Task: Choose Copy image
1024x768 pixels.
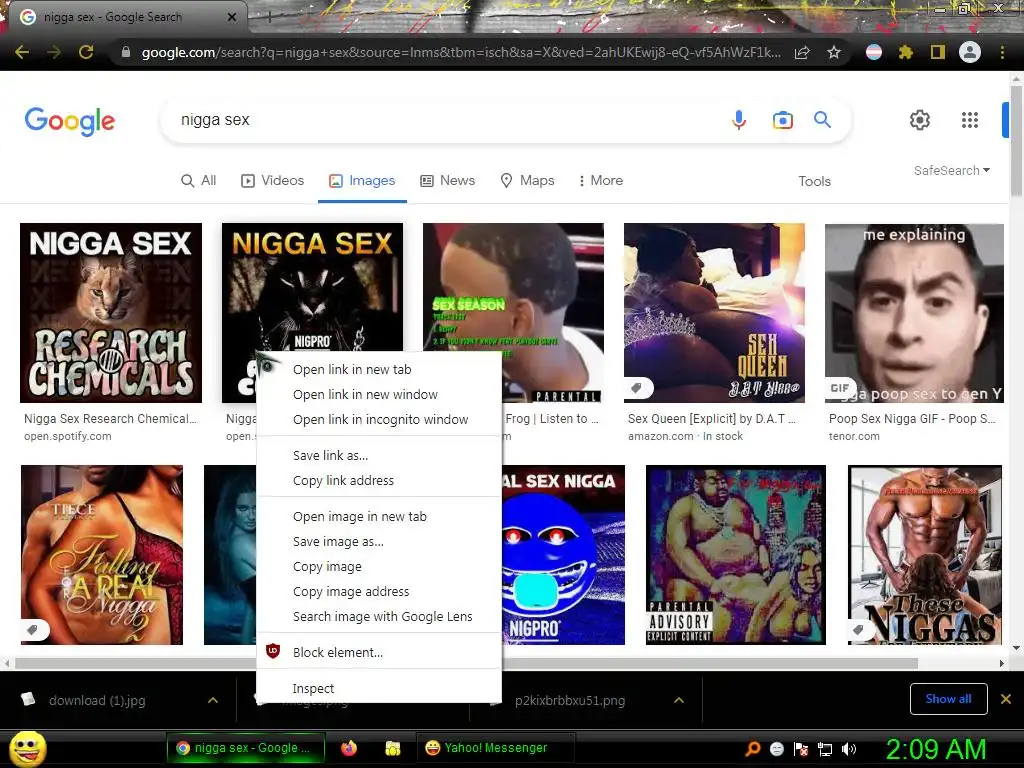Action: (x=379, y=566)
